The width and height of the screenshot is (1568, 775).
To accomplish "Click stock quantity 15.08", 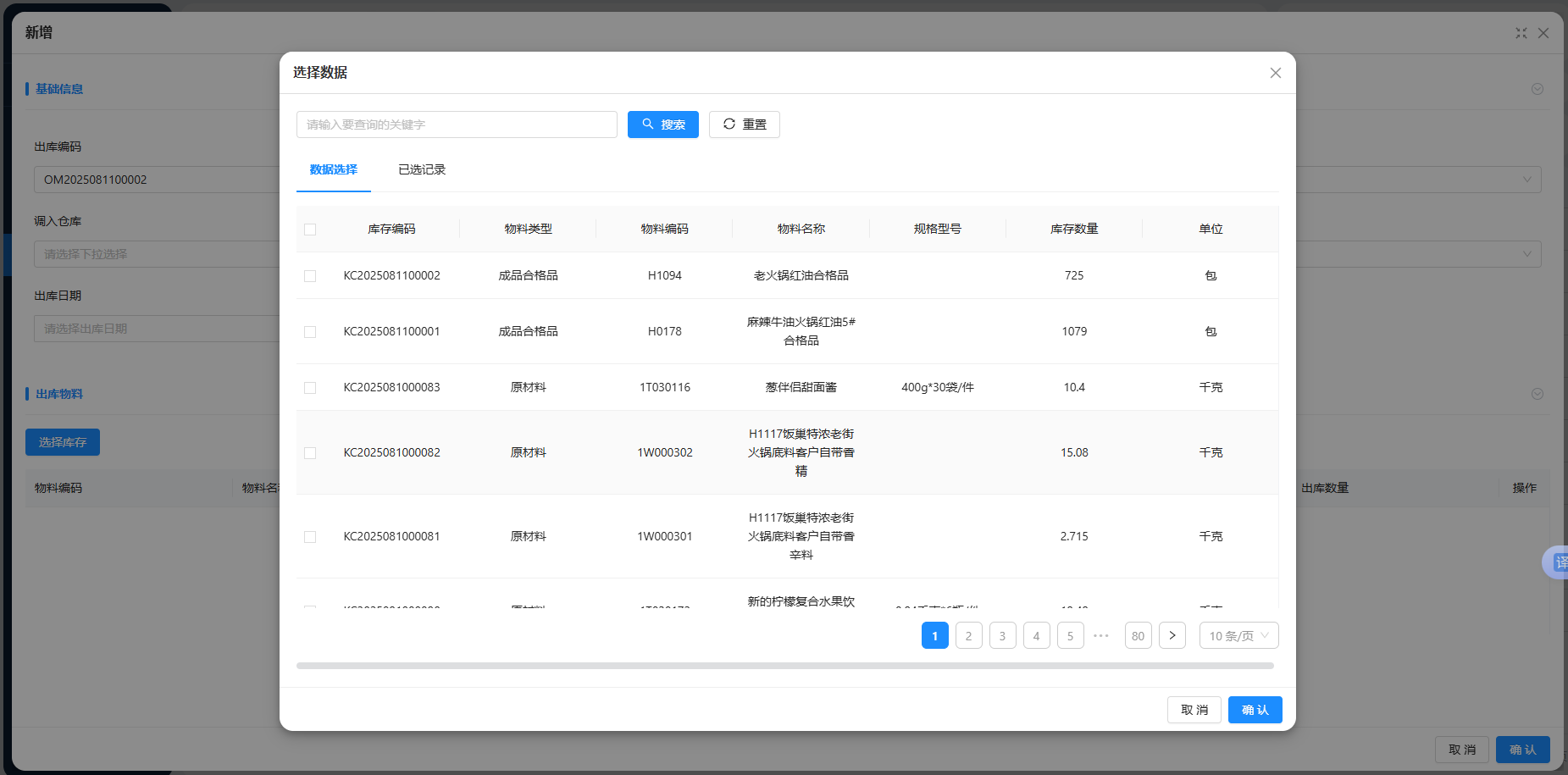I will click(1074, 452).
